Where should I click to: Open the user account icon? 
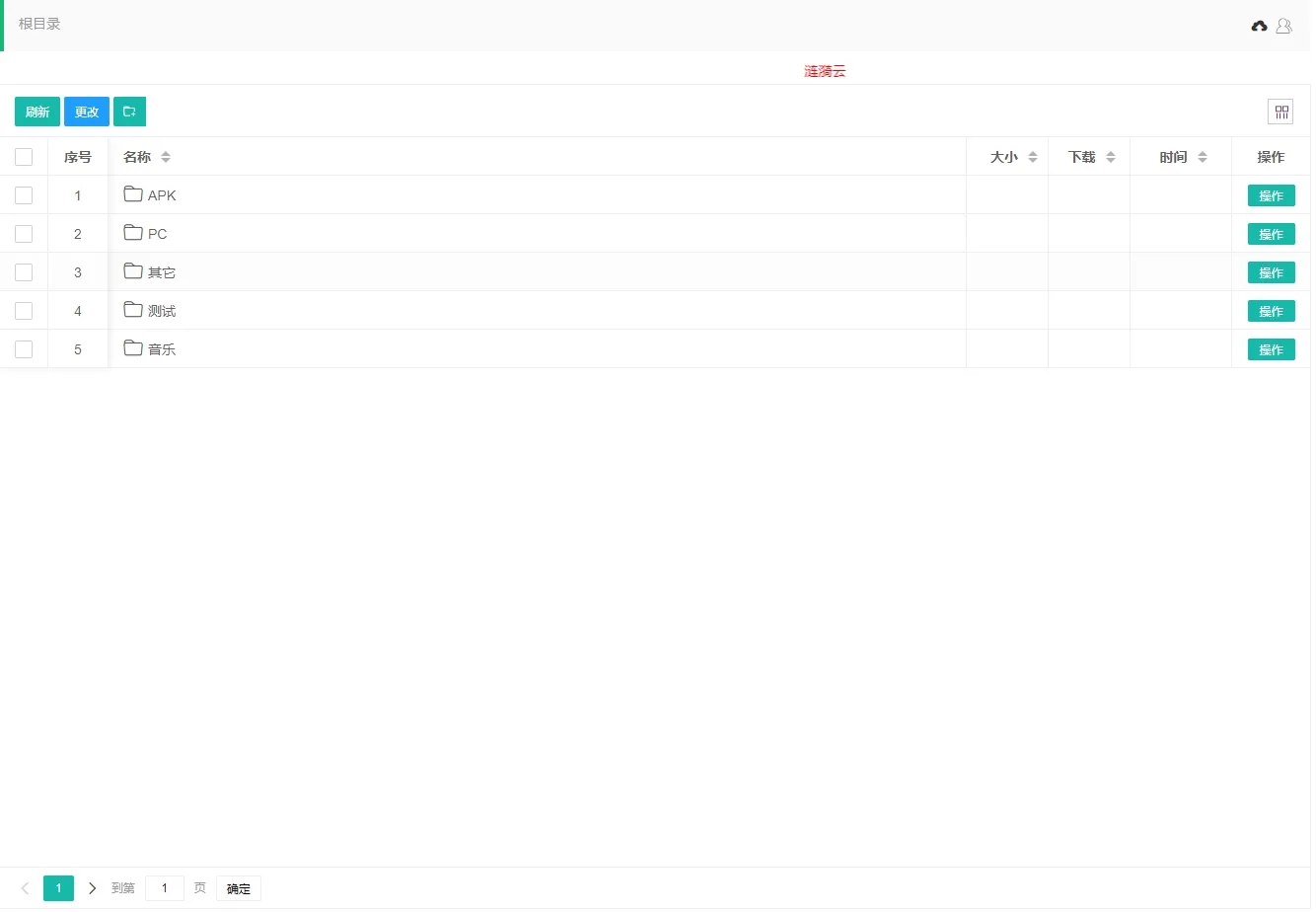pos(1283,27)
